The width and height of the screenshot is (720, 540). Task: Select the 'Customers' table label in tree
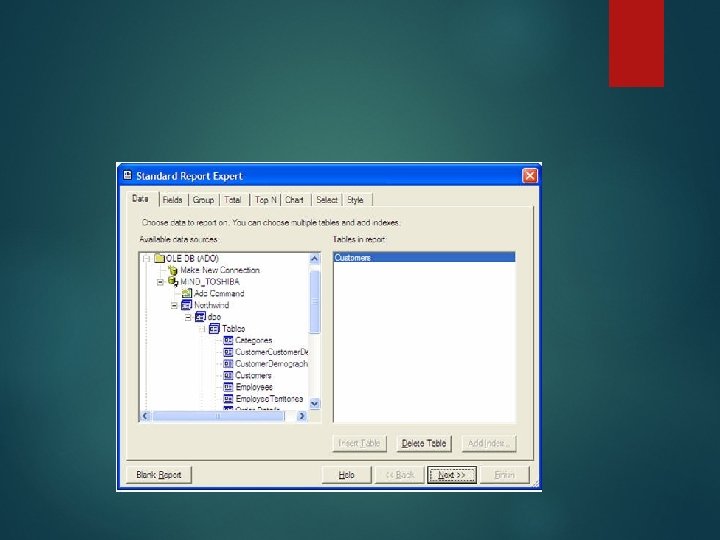(x=253, y=376)
